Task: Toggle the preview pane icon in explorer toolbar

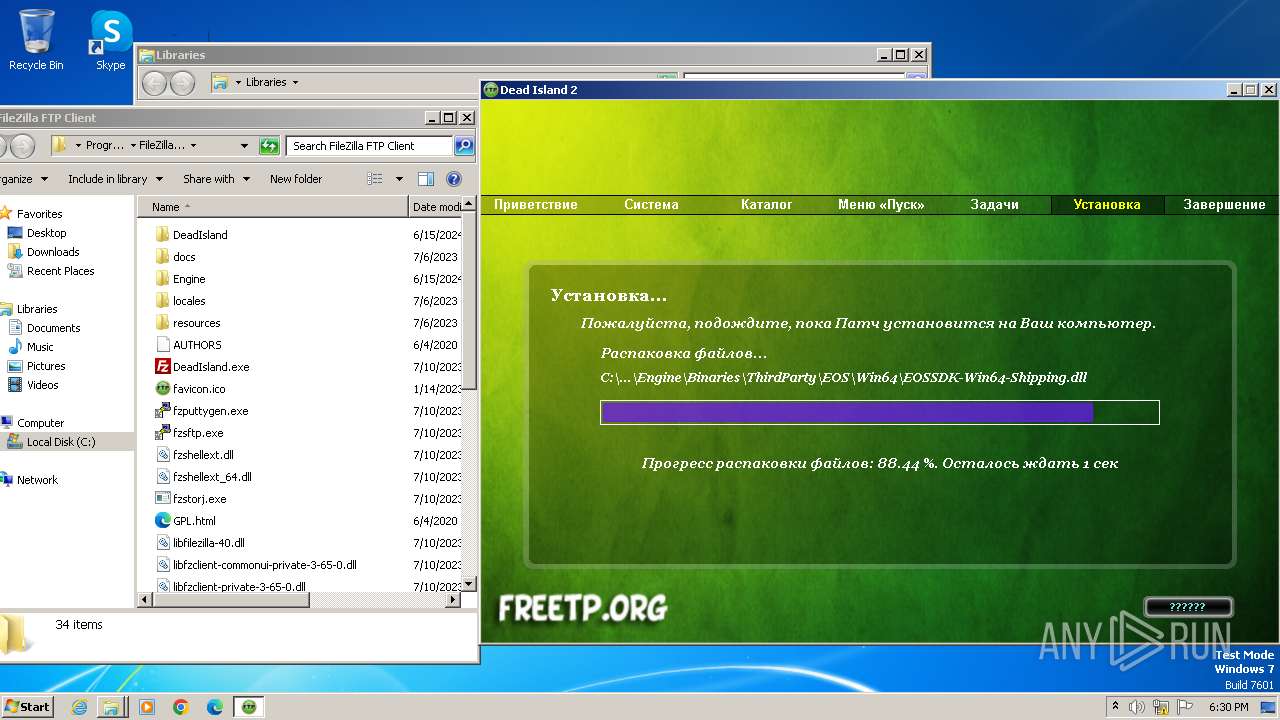Action: [x=426, y=179]
